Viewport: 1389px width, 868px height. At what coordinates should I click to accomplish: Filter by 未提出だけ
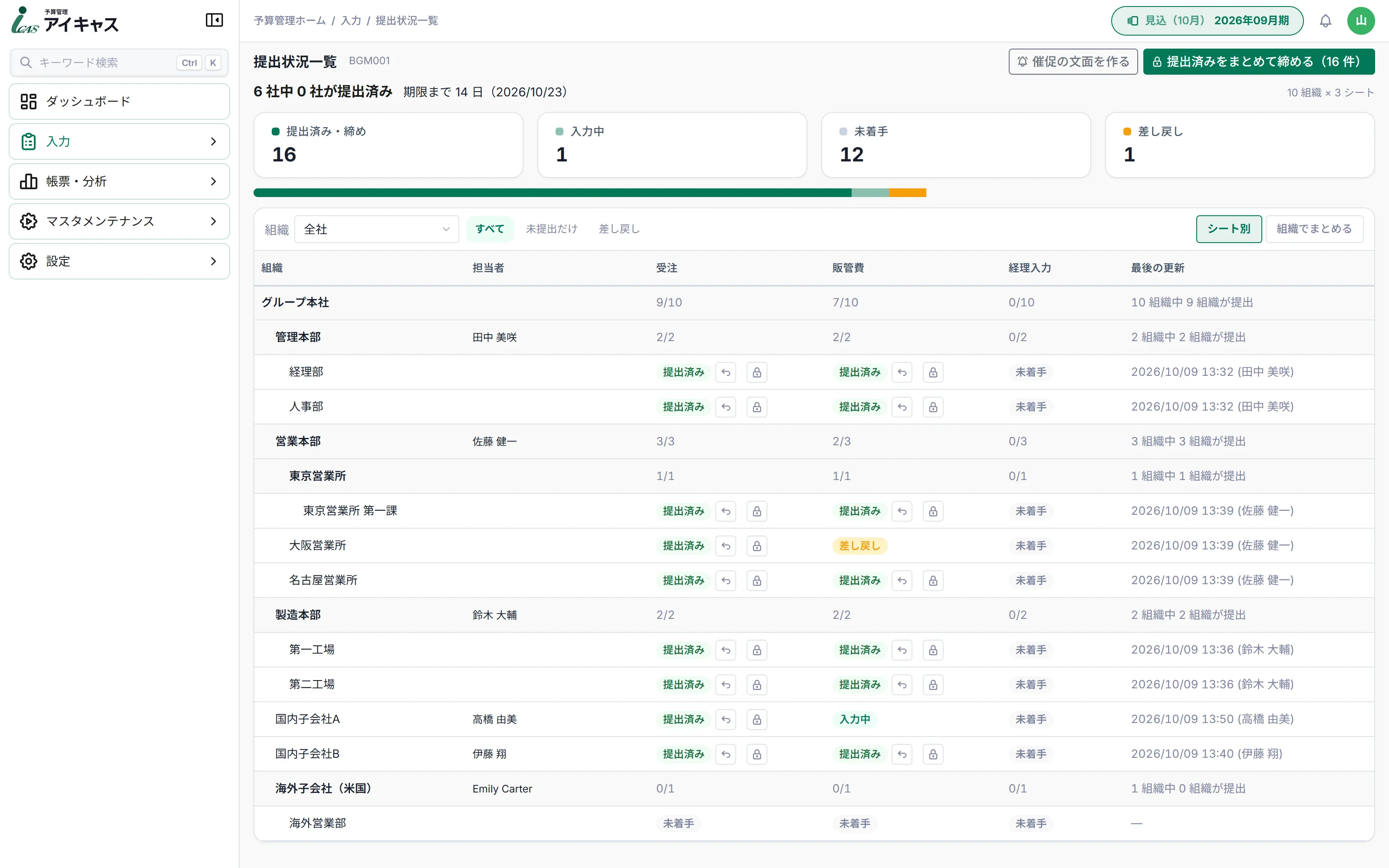coord(552,229)
